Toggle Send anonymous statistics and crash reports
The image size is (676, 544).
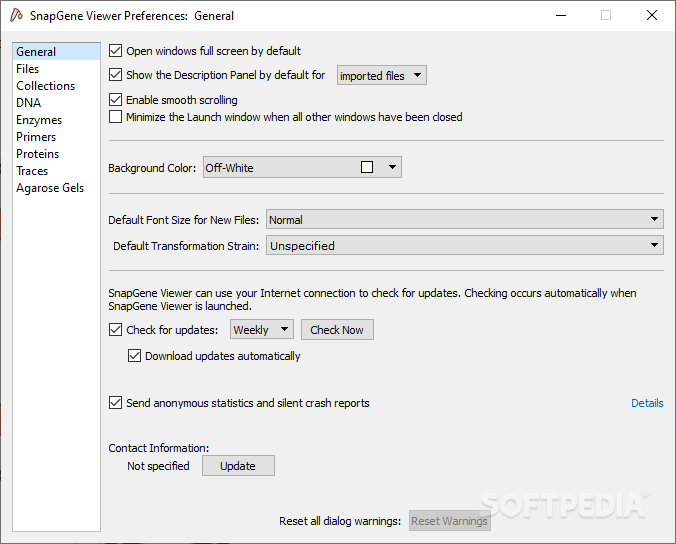tap(116, 403)
